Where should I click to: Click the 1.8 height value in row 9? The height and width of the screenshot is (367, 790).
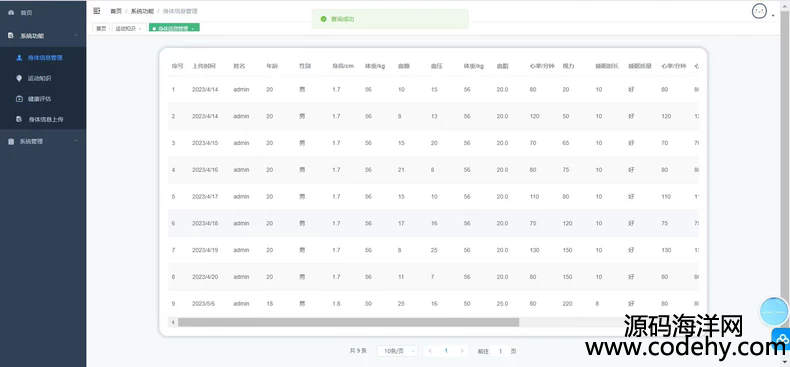click(x=336, y=303)
